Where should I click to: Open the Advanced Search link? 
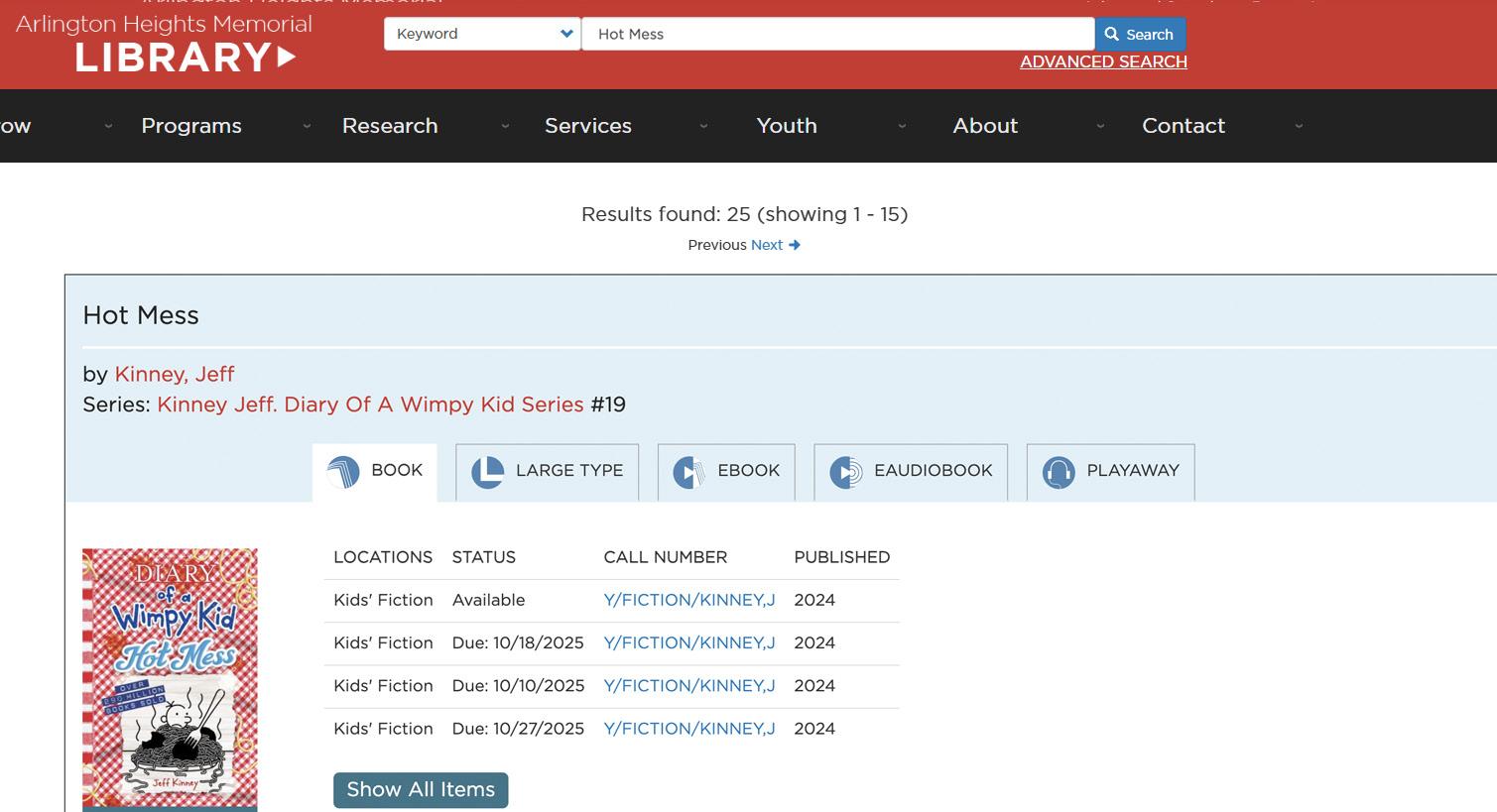(1103, 61)
